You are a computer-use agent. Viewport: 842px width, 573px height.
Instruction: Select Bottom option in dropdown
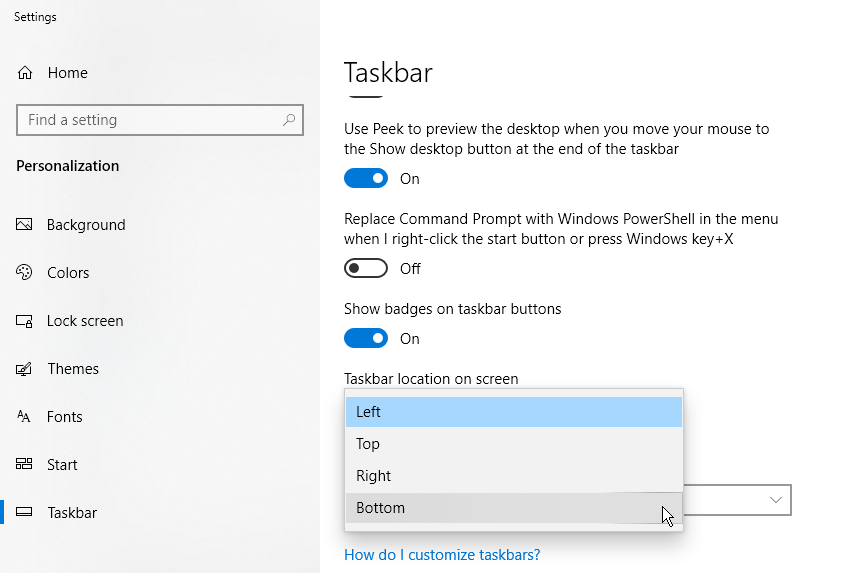point(514,508)
